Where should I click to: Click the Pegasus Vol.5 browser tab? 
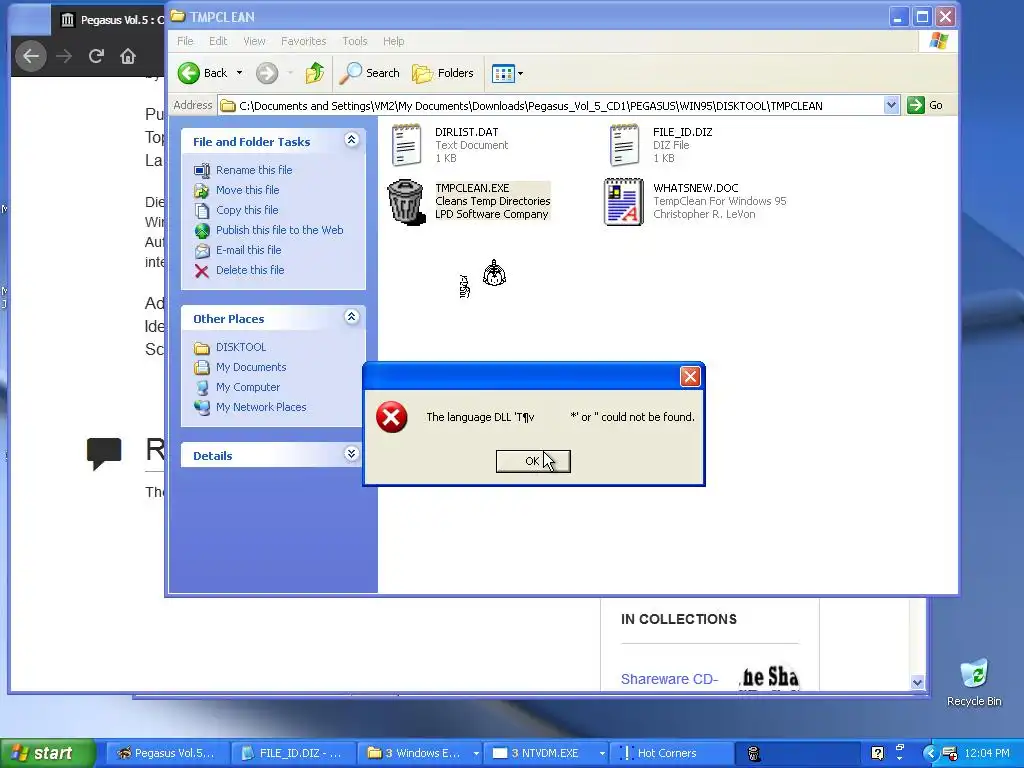coord(110,20)
